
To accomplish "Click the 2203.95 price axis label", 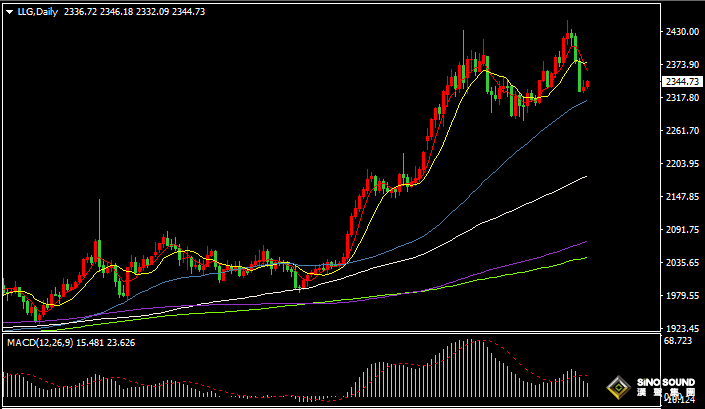I will click(681, 164).
